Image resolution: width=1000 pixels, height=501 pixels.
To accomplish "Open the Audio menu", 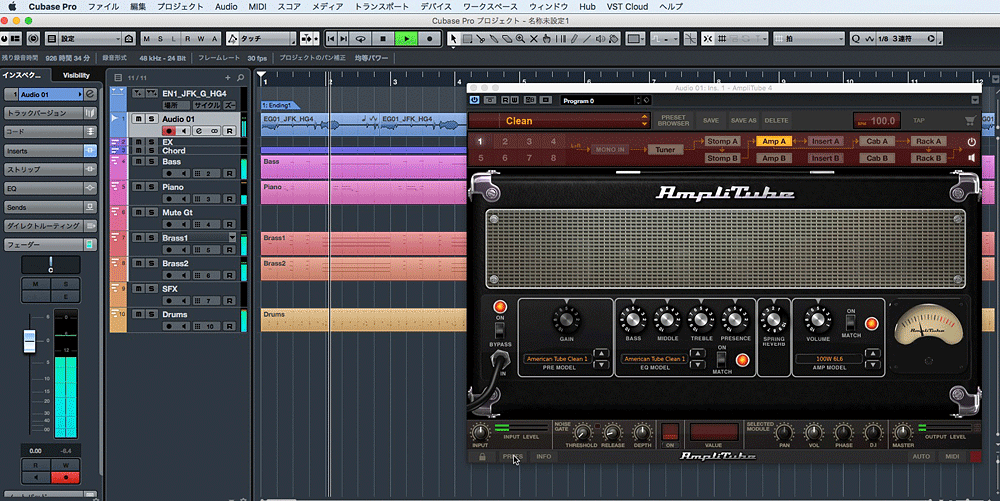I will tap(226, 6).
